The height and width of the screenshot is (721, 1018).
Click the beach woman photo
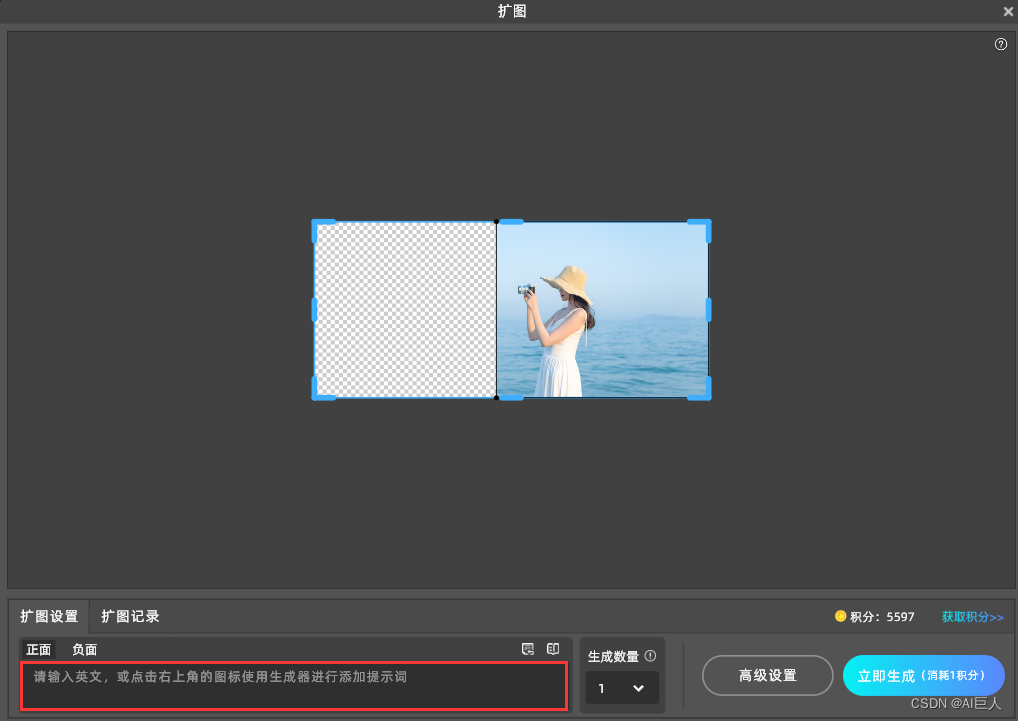[602, 310]
